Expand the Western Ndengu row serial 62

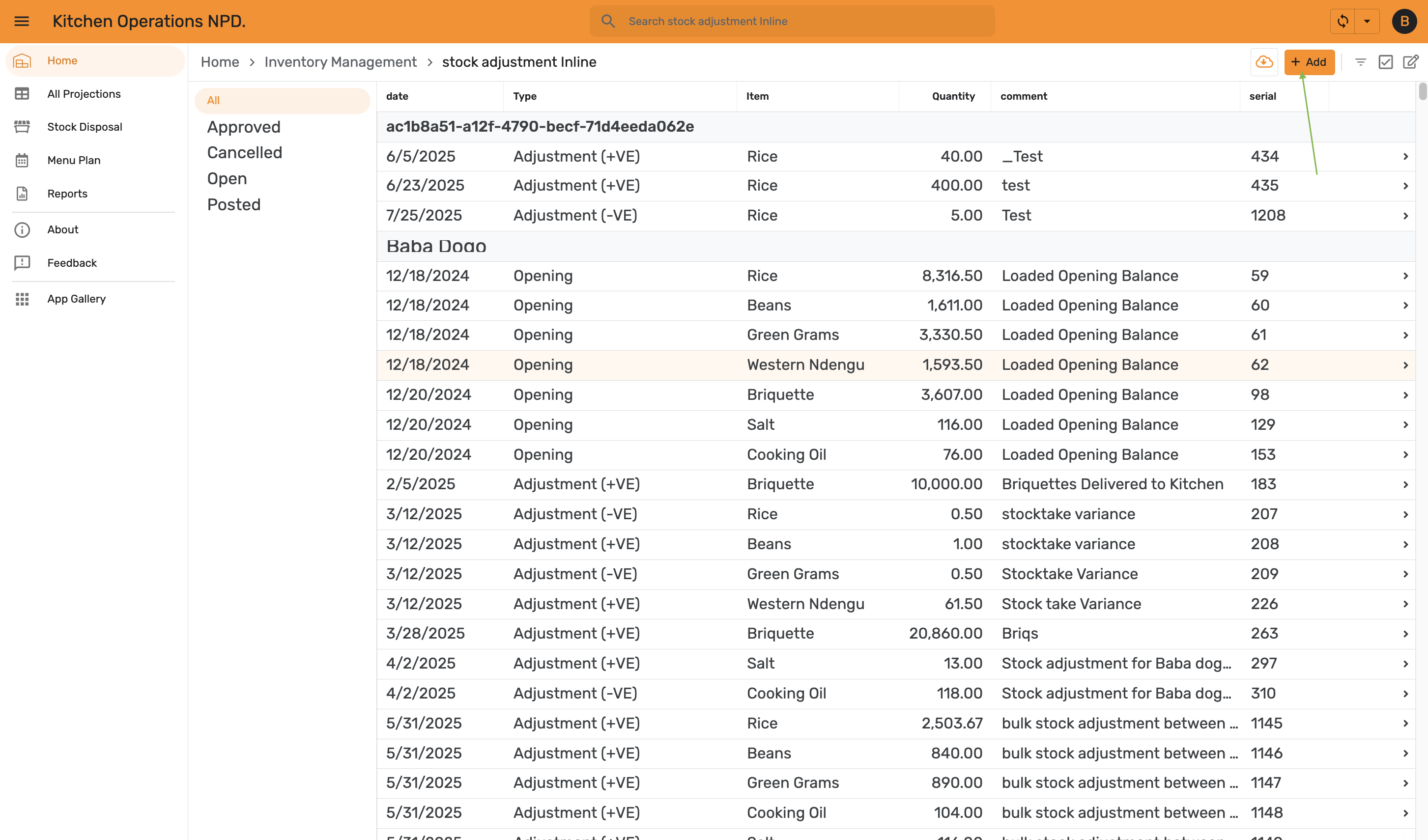pos(1405,365)
